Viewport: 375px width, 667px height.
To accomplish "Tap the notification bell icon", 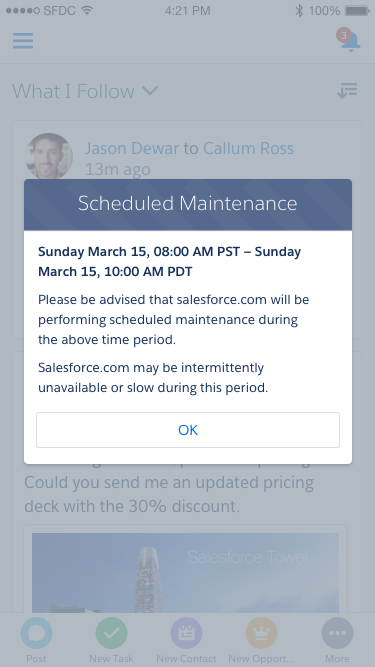I will (x=351, y=42).
